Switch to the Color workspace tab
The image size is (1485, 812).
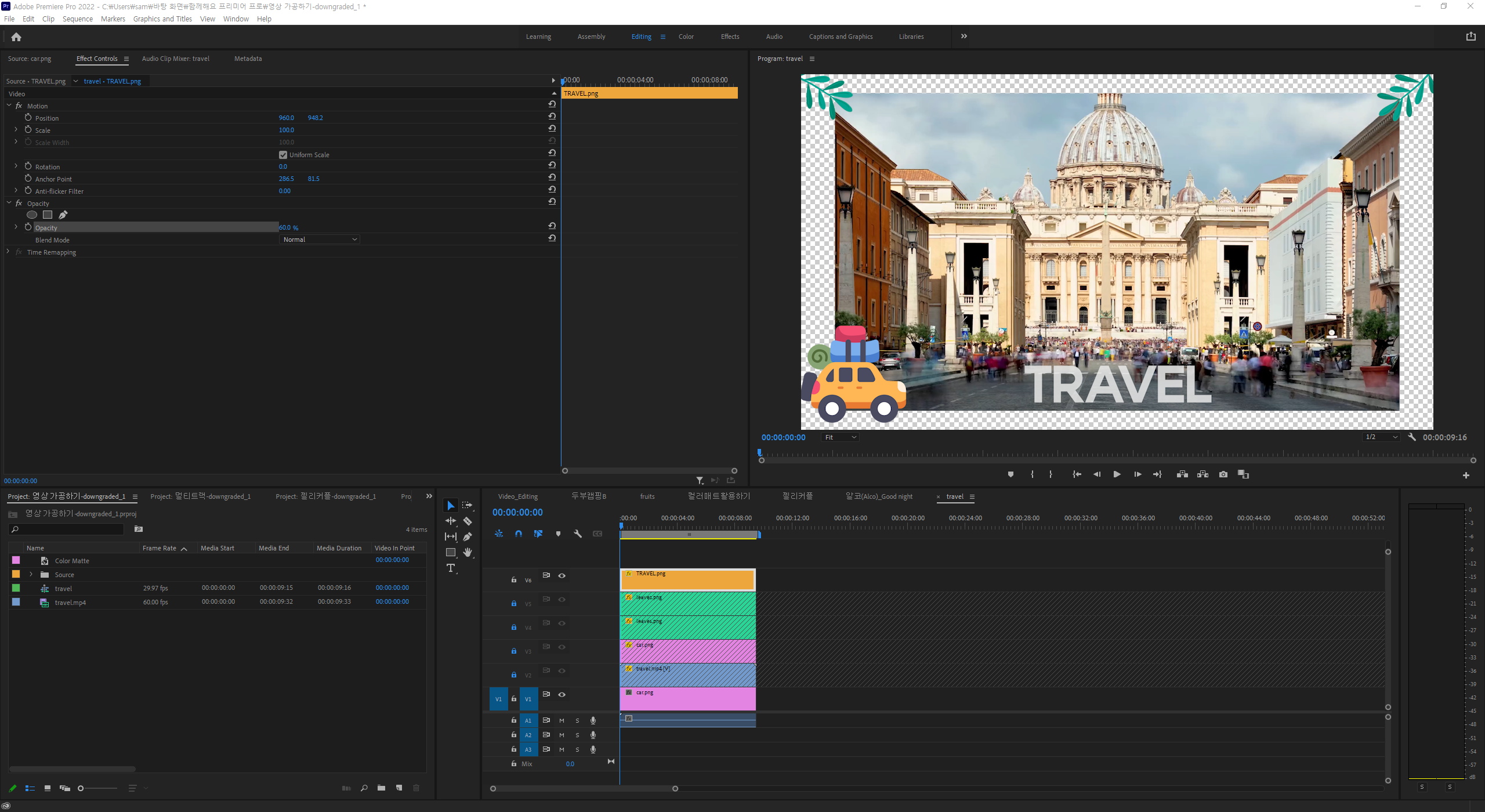tap(686, 37)
